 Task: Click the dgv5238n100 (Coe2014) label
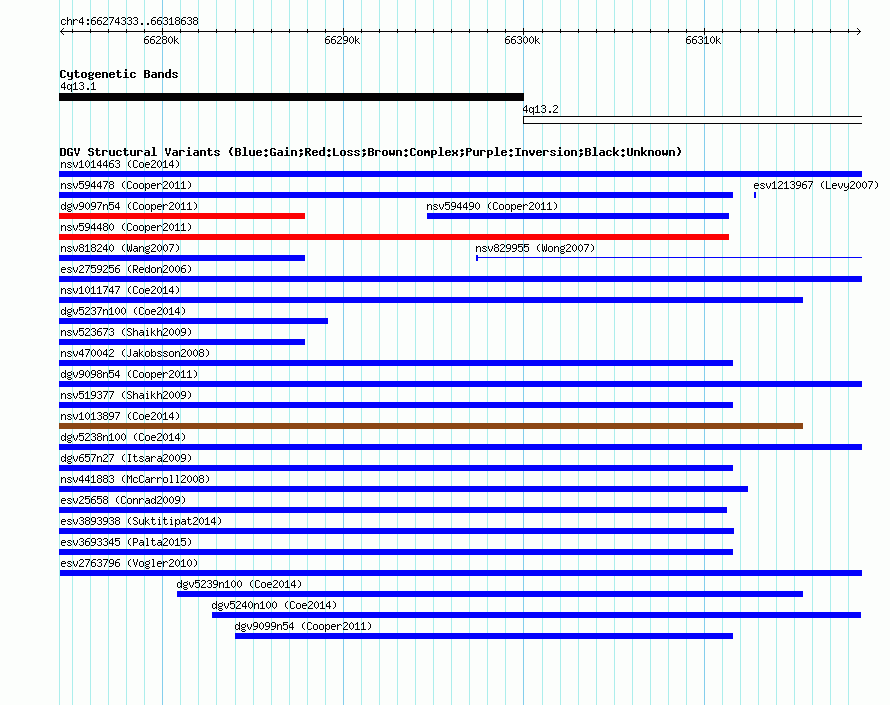pyautogui.click(x=123, y=437)
